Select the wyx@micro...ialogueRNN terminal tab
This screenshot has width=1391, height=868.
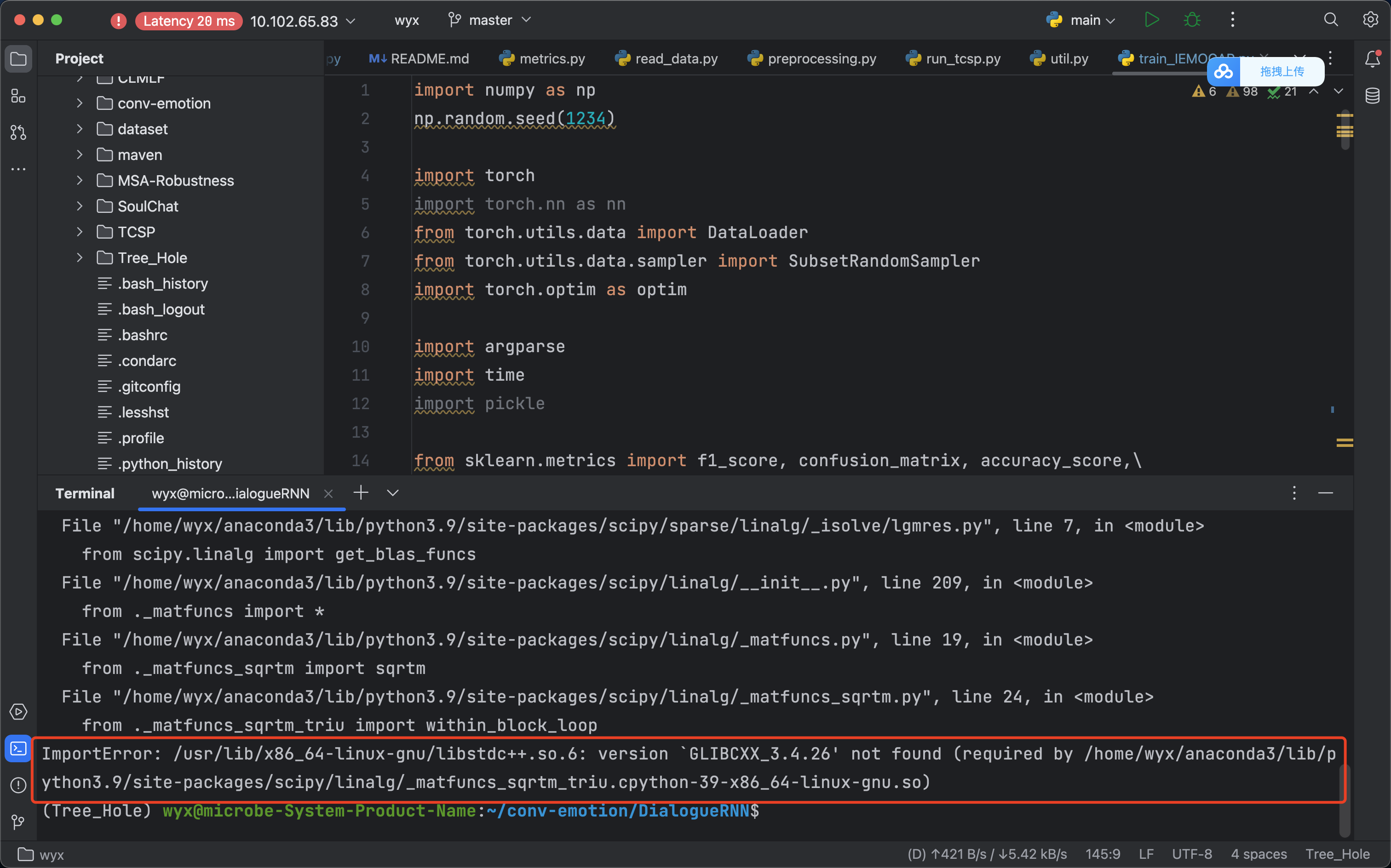coord(230,494)
